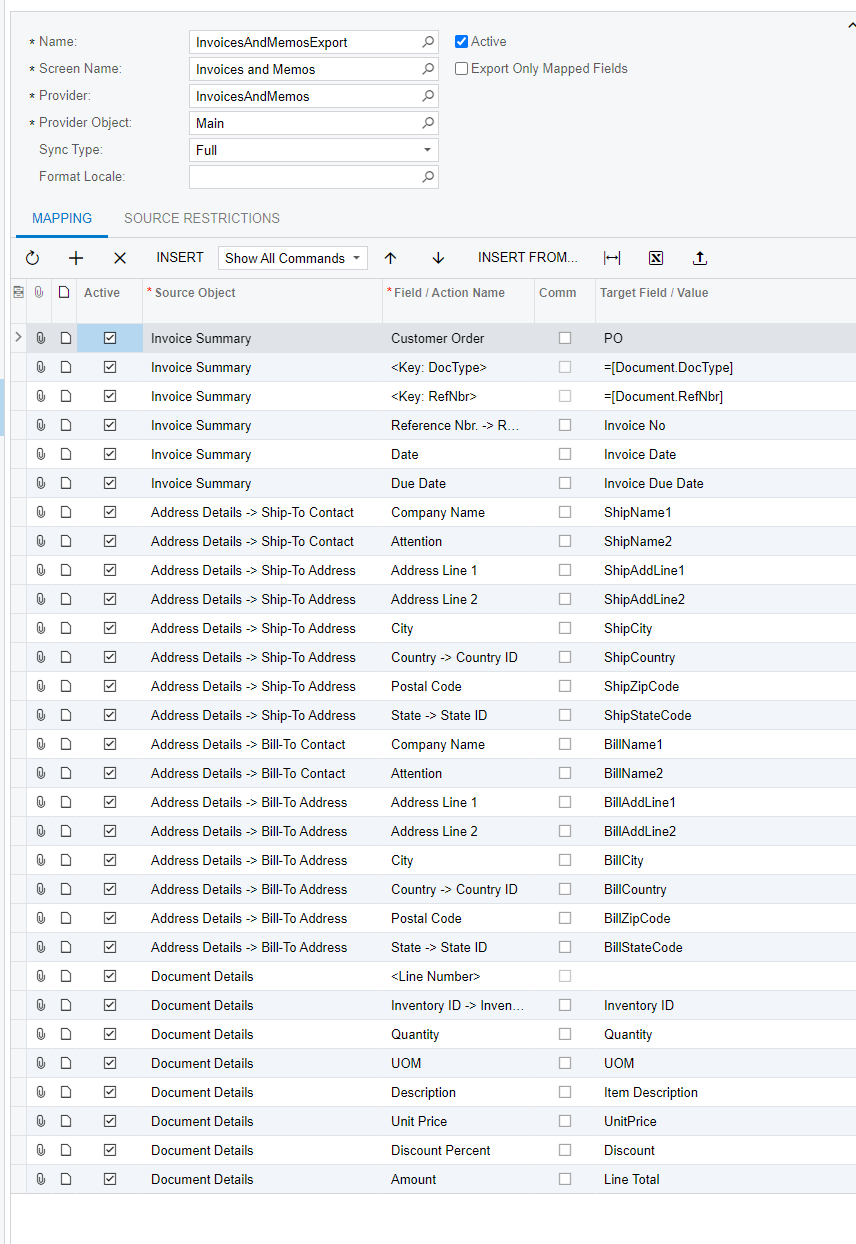Viewport: 856px width, 1244px height.
Task: Toggle the Comm checkbox for Customer Order row
Action: (565, 338)
